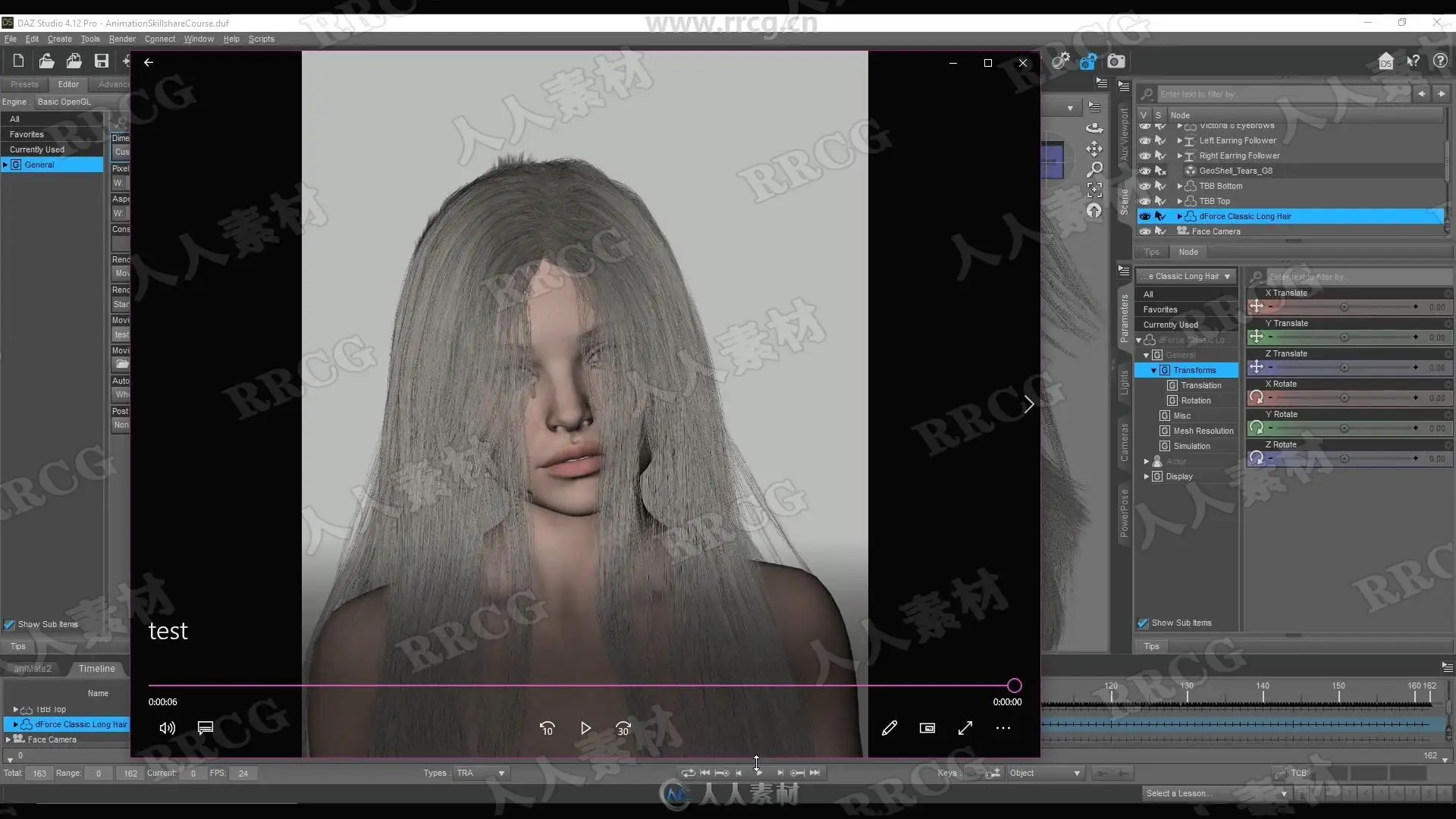Toggle visibility eye for TBB Bottom
The width and height of the screenshot is (1456, 819).
(1145, 186)
